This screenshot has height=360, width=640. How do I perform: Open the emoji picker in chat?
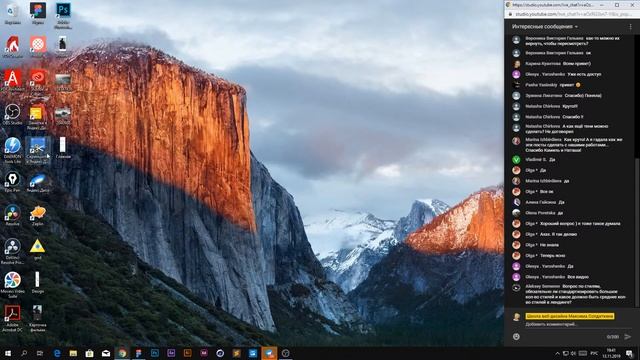516,337
